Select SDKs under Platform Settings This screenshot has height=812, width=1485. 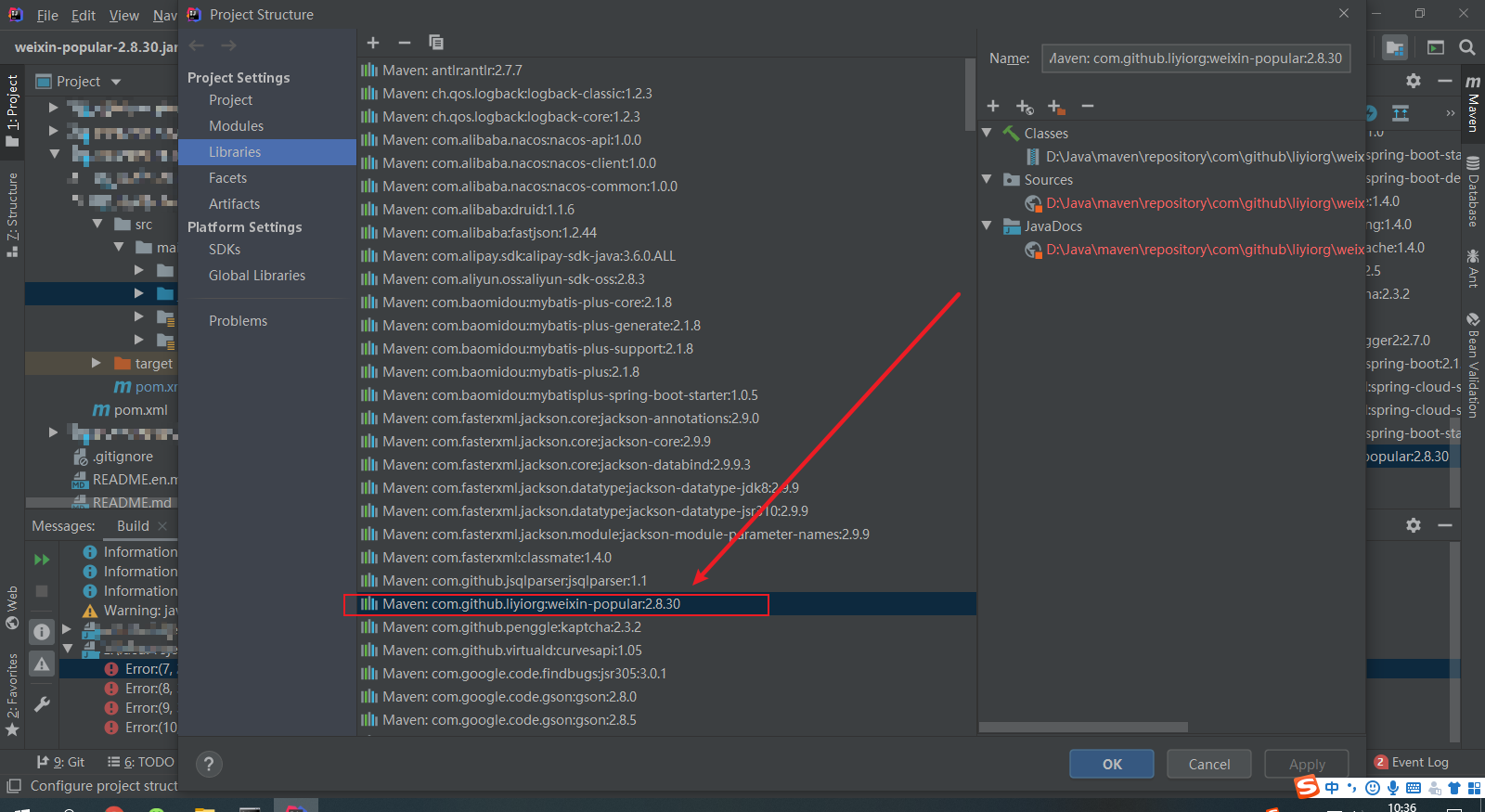225,250
